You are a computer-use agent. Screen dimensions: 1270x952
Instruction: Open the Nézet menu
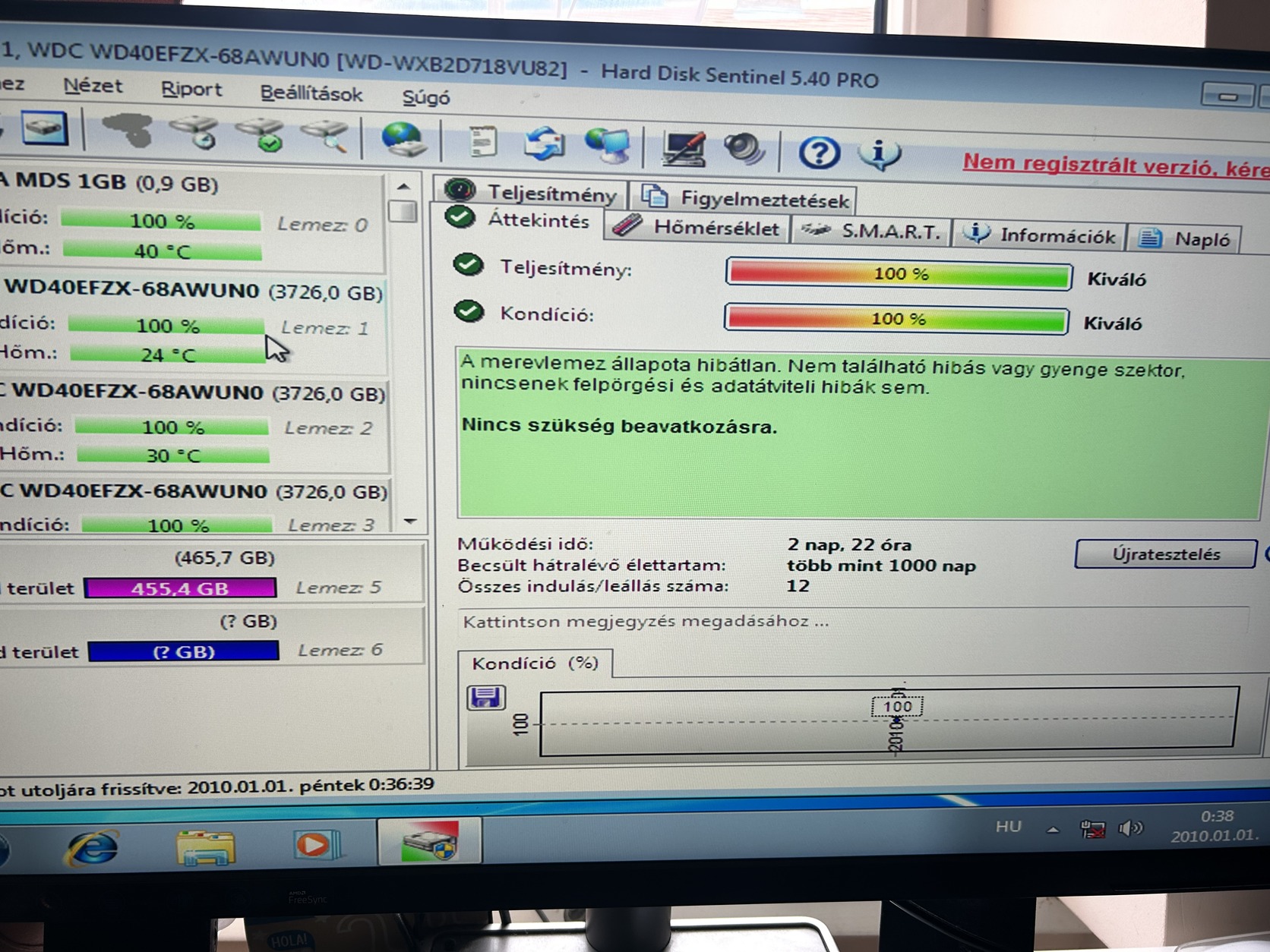tap(93, 86)
